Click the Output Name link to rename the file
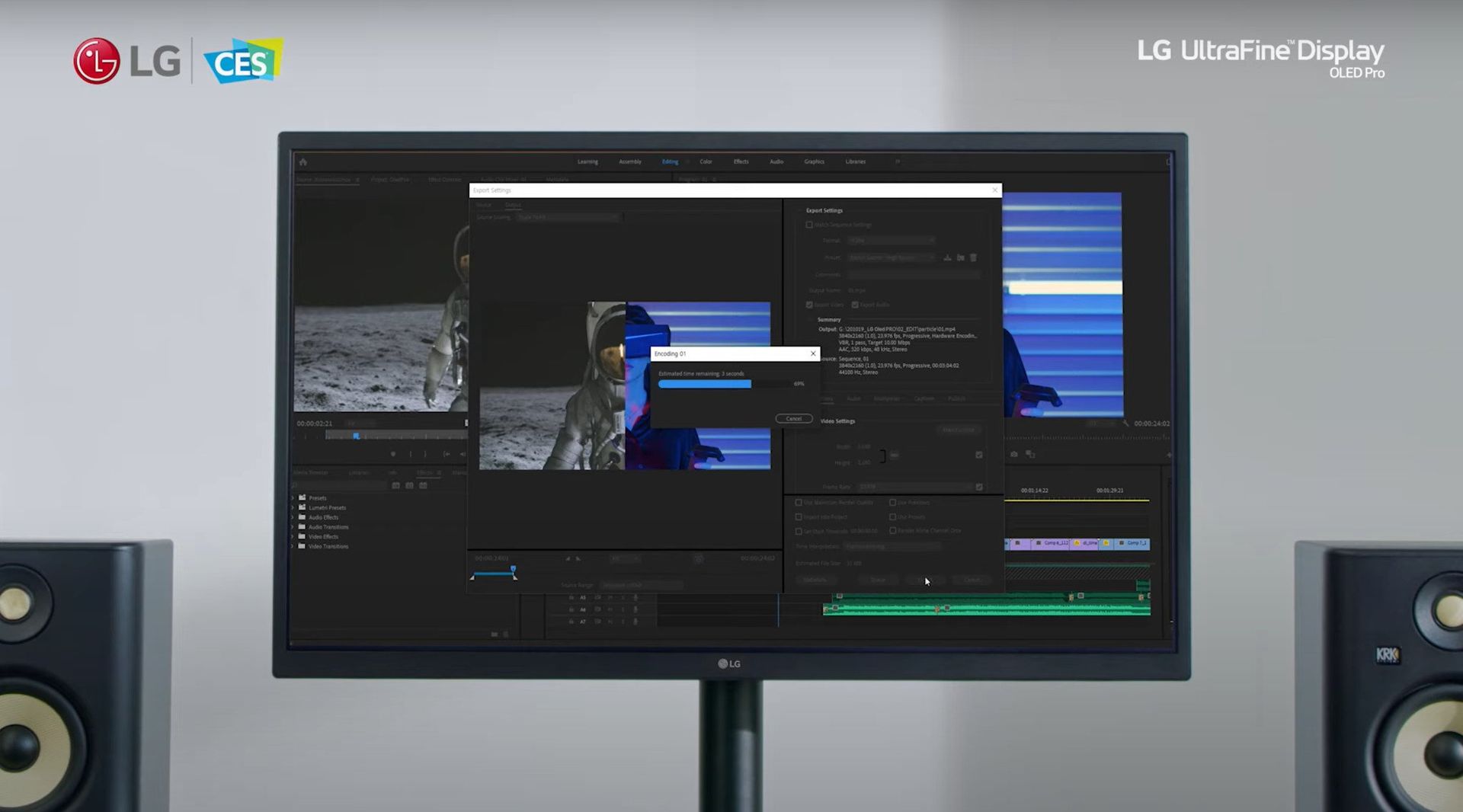 click(856, 290)
